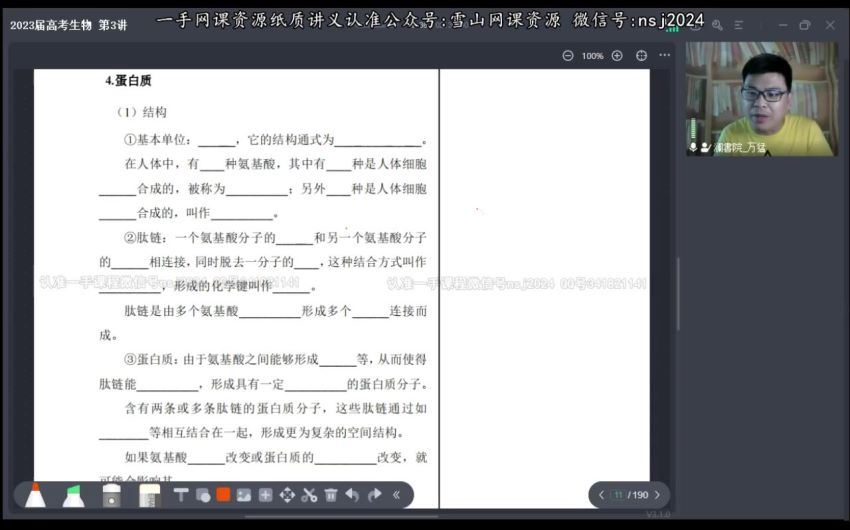This screenshot has width=850, height=530.
Task: Insert an image with picture icon
Action: click(x=244, y=495)
